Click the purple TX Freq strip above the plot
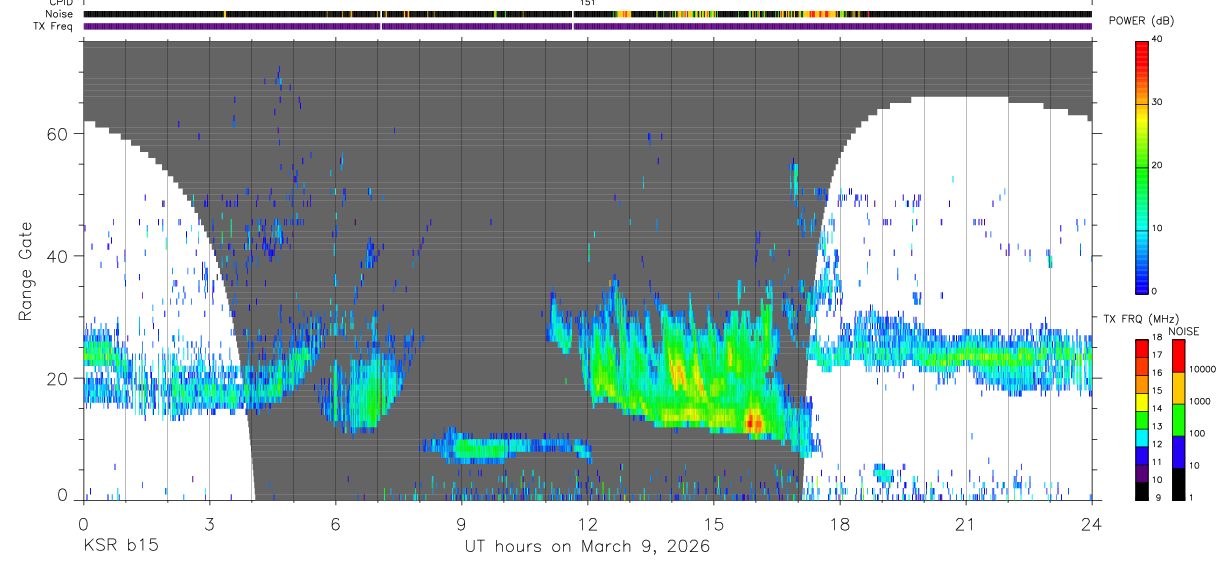 [587, 26]
